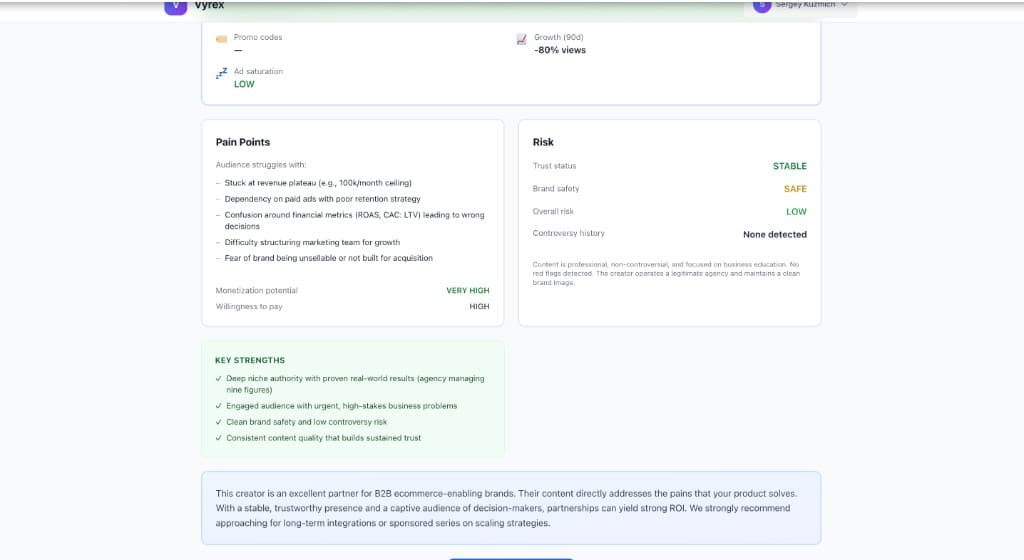Screen dimensions: 1024x560
Task: Click the Vyrex brand name
Action: pyautogui.click(x=209, y=5)
